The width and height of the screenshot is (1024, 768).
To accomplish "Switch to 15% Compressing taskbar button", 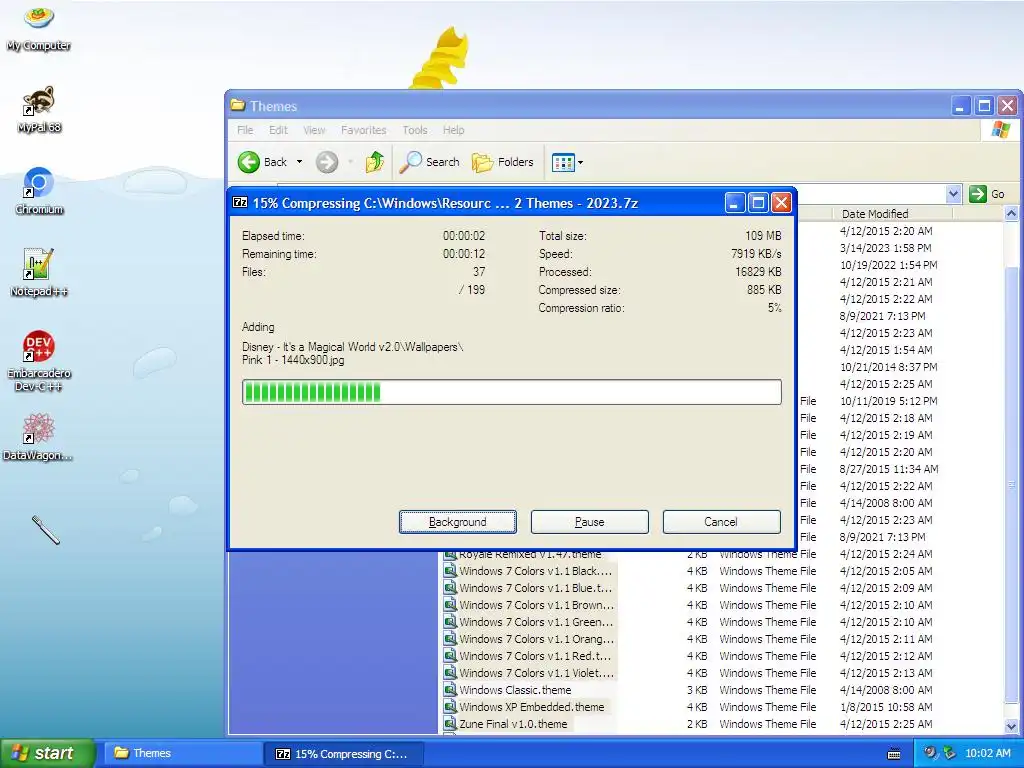I will click(x=345, y=753).
